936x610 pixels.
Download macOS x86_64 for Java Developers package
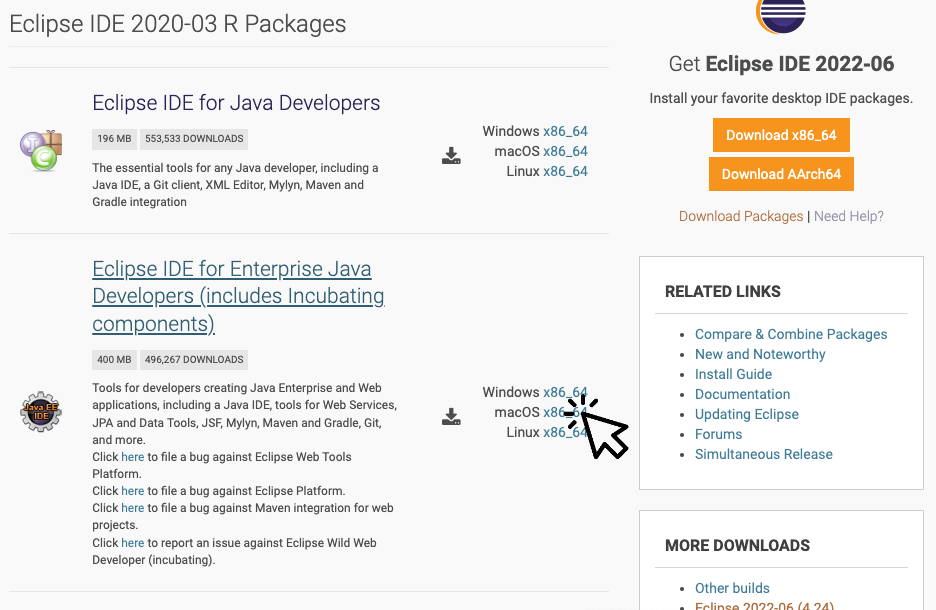tap(565, 151)
